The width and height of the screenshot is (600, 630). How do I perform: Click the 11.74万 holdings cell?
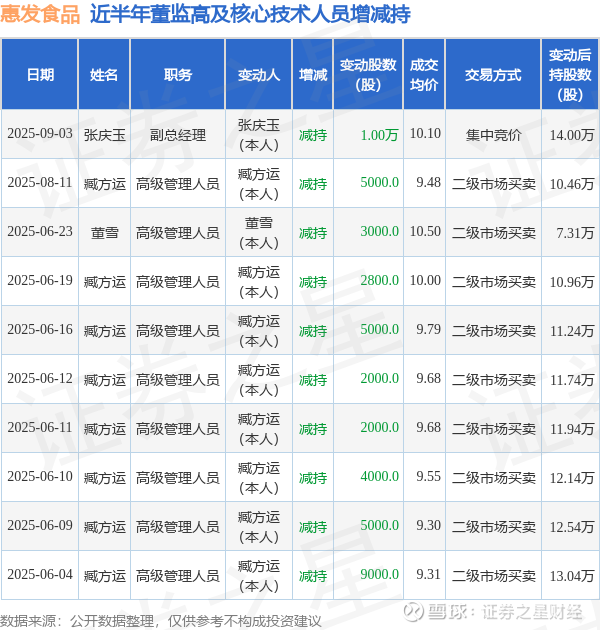pos(572,380)
